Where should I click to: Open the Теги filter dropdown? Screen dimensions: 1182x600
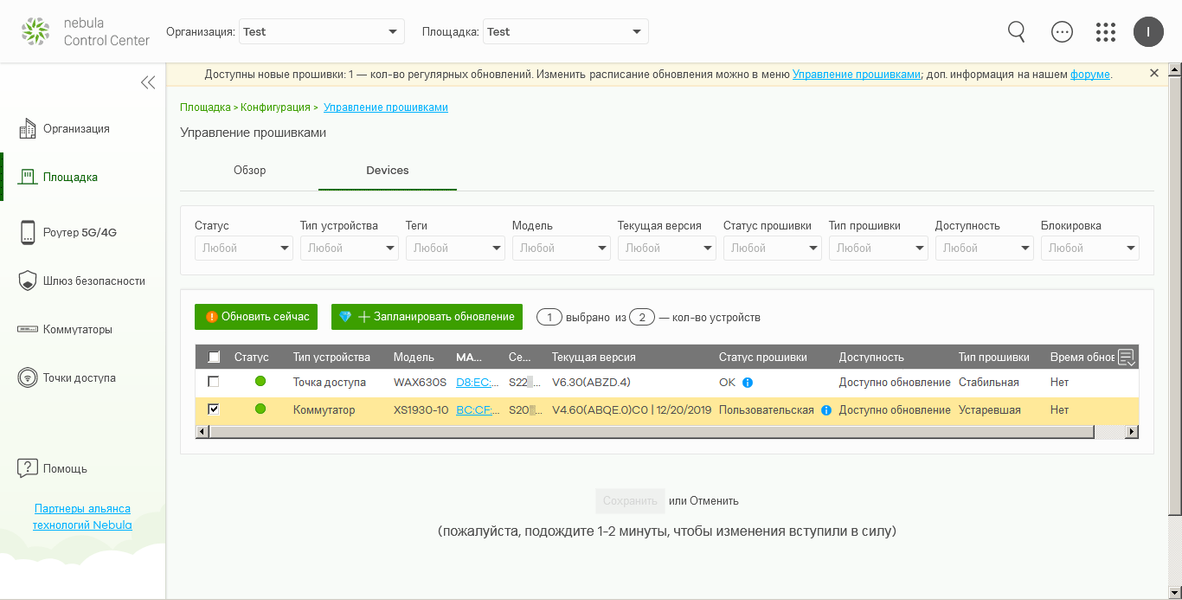(455, 248)
